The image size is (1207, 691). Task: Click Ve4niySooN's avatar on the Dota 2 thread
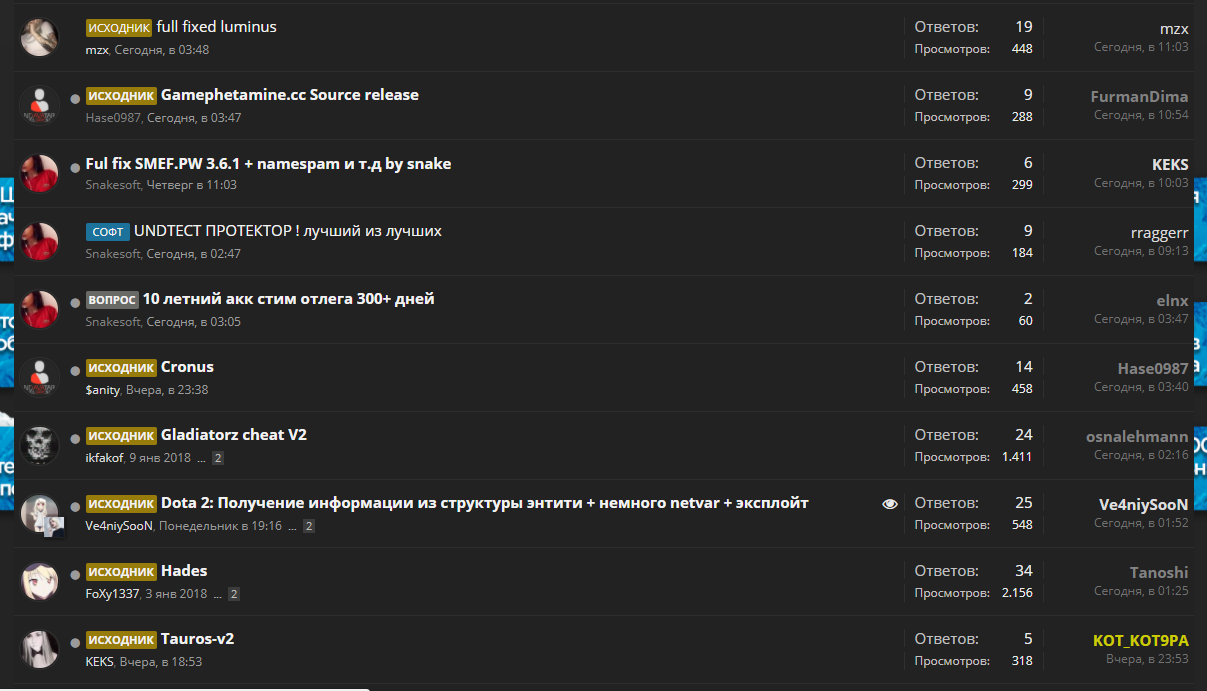[40, 513]
